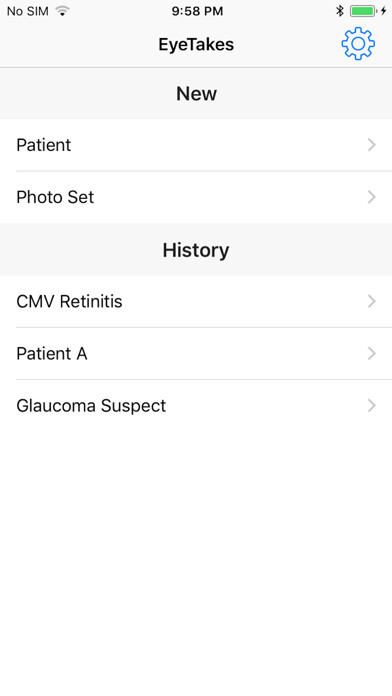Screen dimensions: 392x696
Task: Open the Patient A history entry
Action: pos(196,354)
